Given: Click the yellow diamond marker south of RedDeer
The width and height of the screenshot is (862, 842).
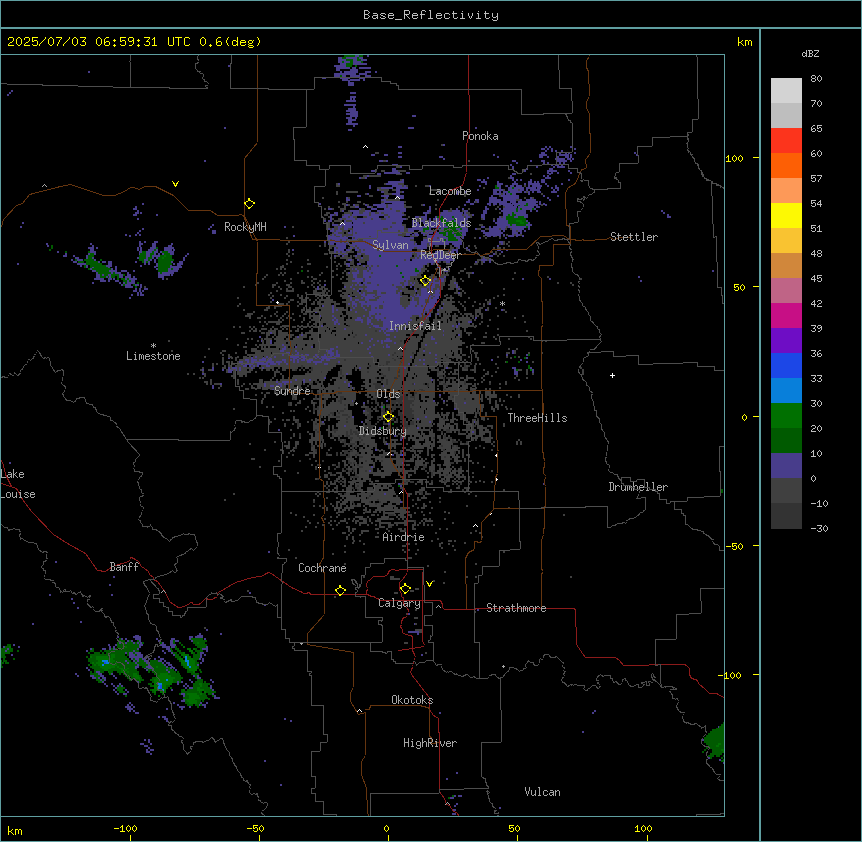Looking at the screenshot, I should 426,281.
